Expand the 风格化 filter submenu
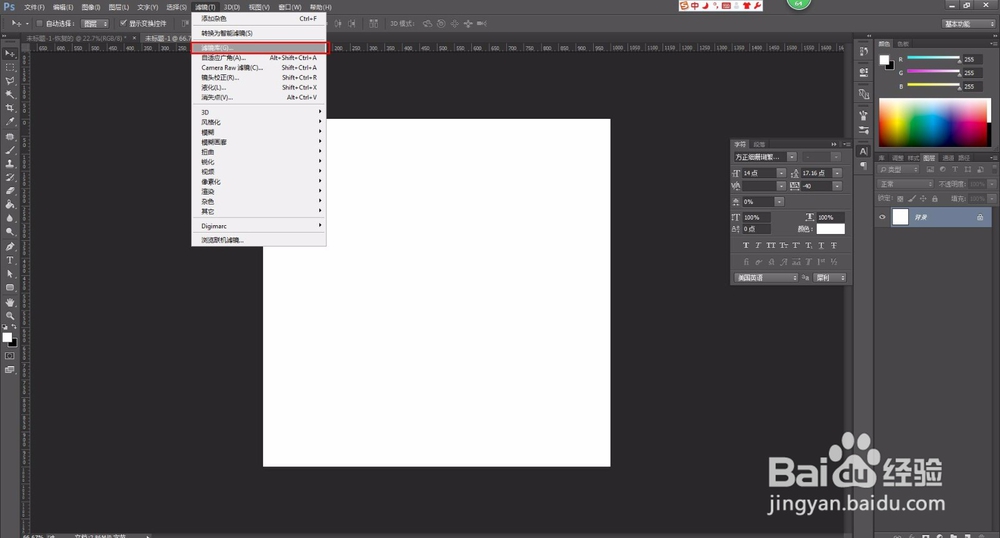 (x=259, y=122)
